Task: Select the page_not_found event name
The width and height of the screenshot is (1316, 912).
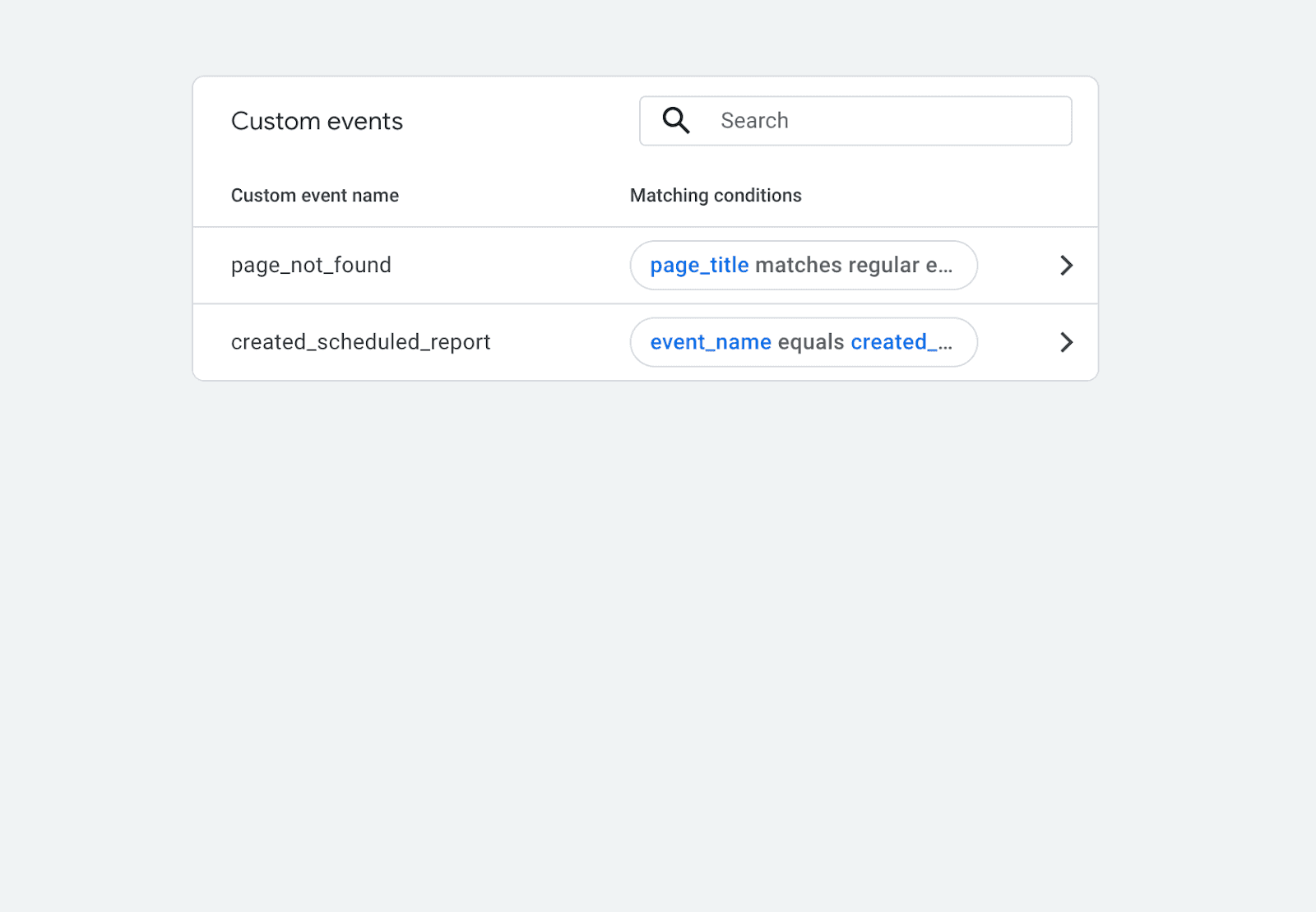Action: (311, 266)
